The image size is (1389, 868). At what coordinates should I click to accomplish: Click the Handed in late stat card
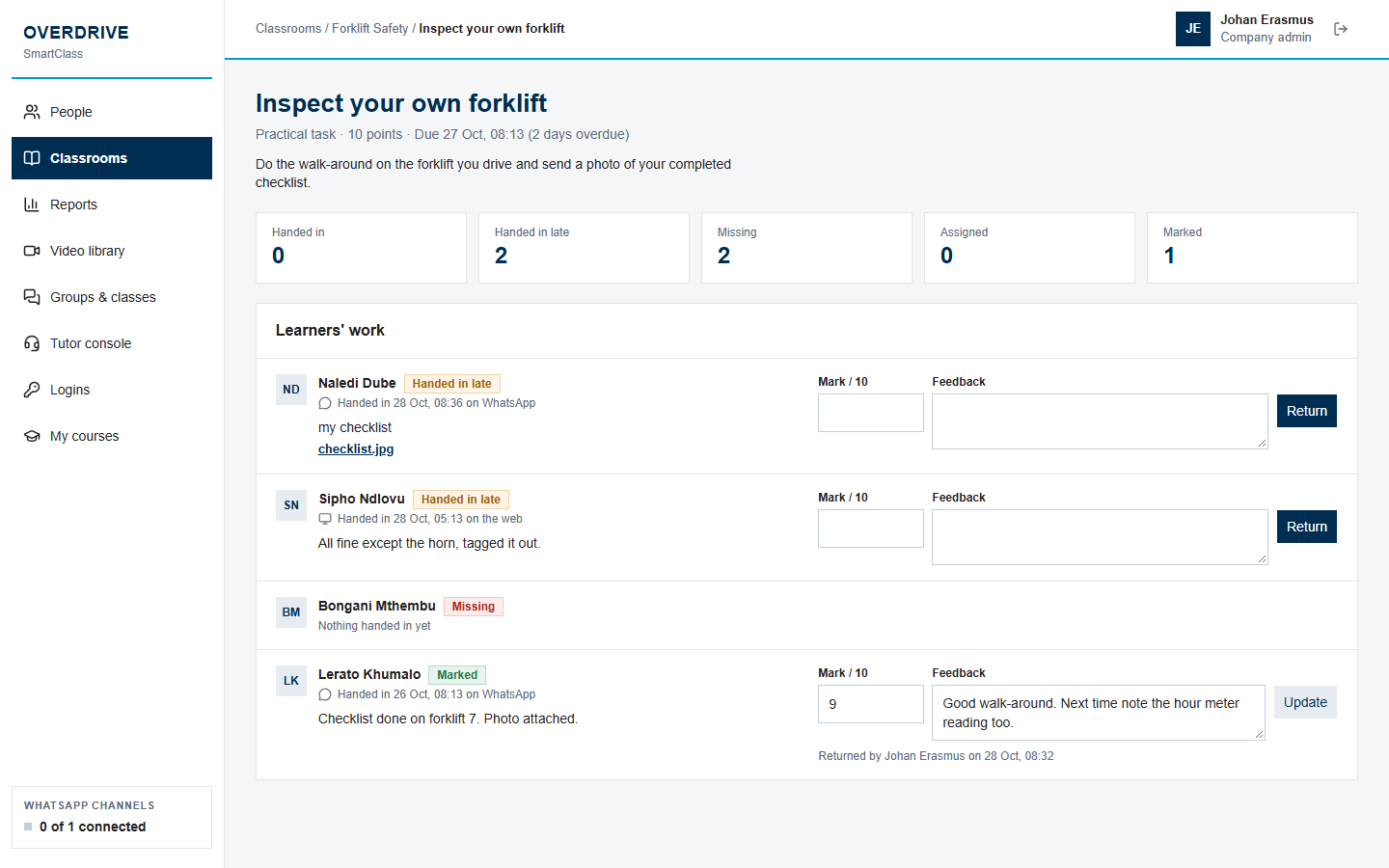pos(584,248)
